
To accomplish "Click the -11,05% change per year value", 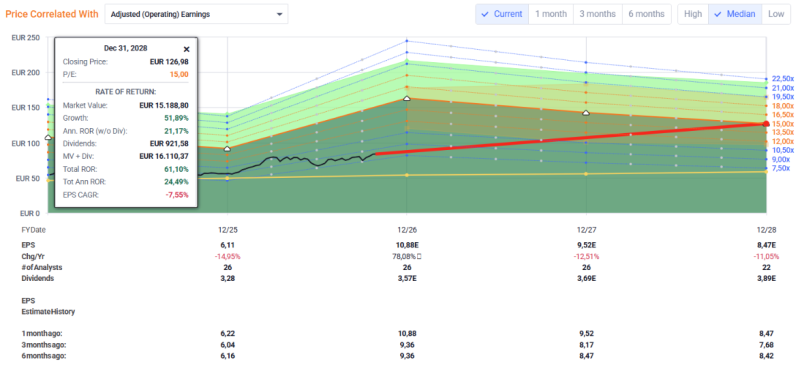I will pos(765,256).
